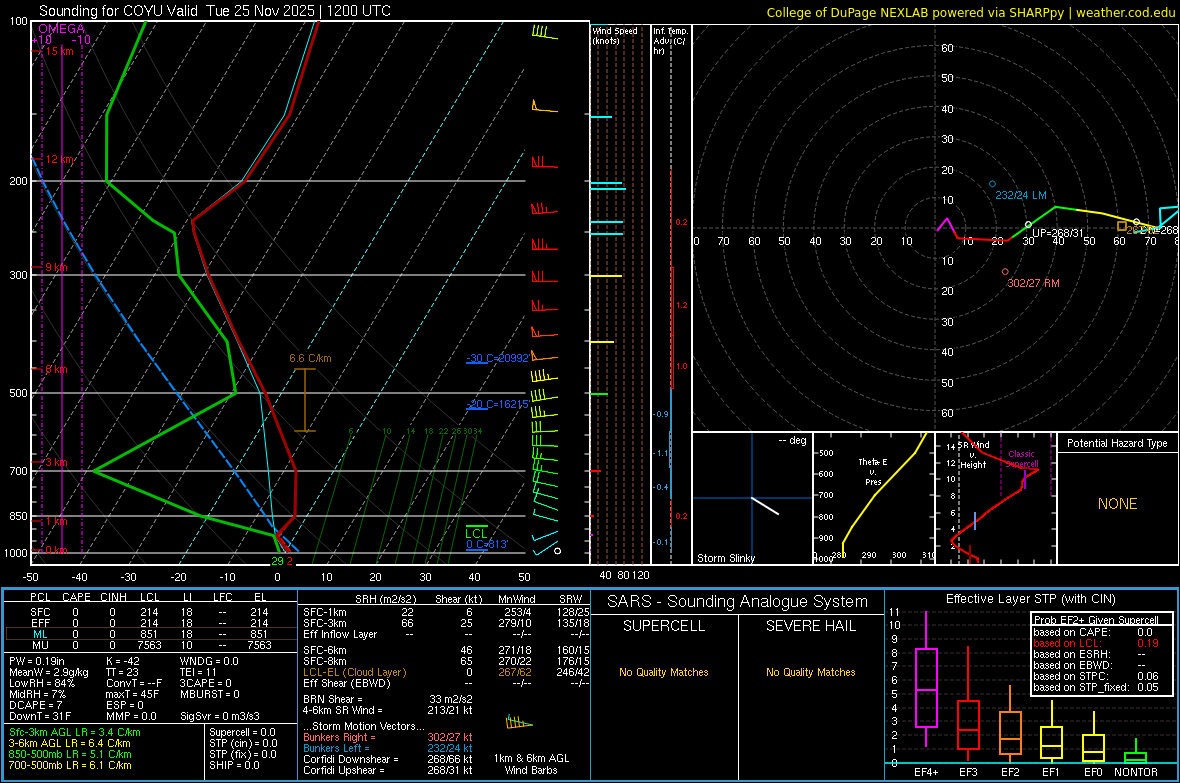Click the 'Effective Layer STP (with CIN)' title
The height and width of the screenshot is (783, 1180).
[1030, 599]
